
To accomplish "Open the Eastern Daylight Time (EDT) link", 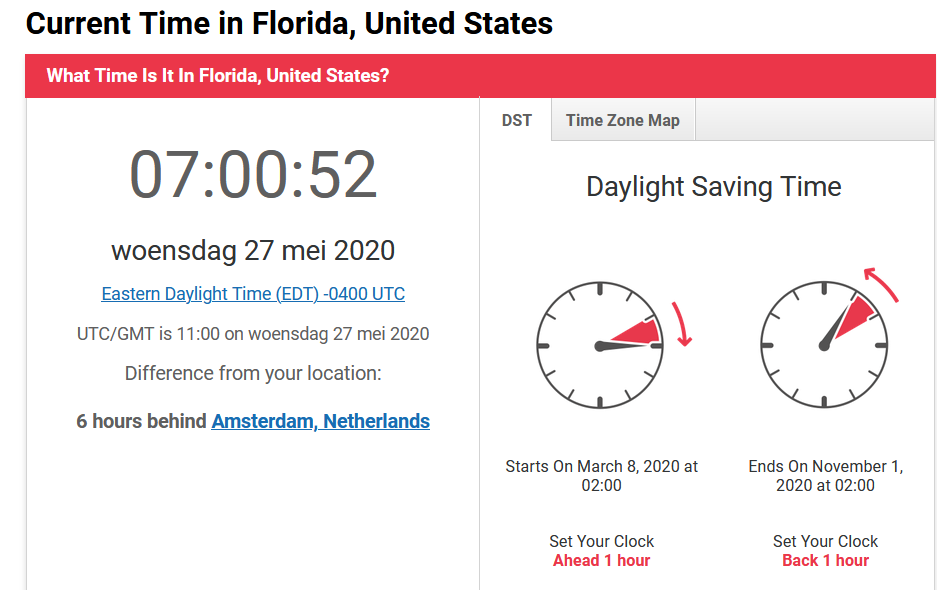I will click(253, 294).
